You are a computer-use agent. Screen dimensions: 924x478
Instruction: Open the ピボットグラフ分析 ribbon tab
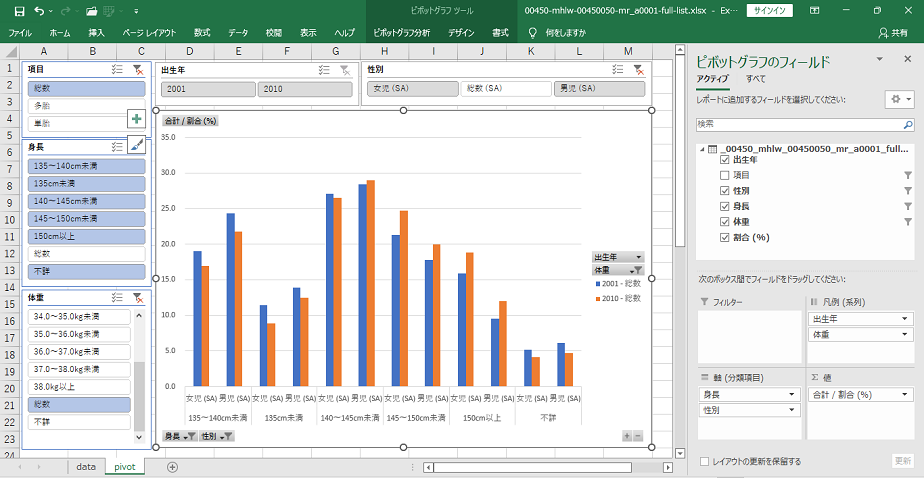(401, 33)
